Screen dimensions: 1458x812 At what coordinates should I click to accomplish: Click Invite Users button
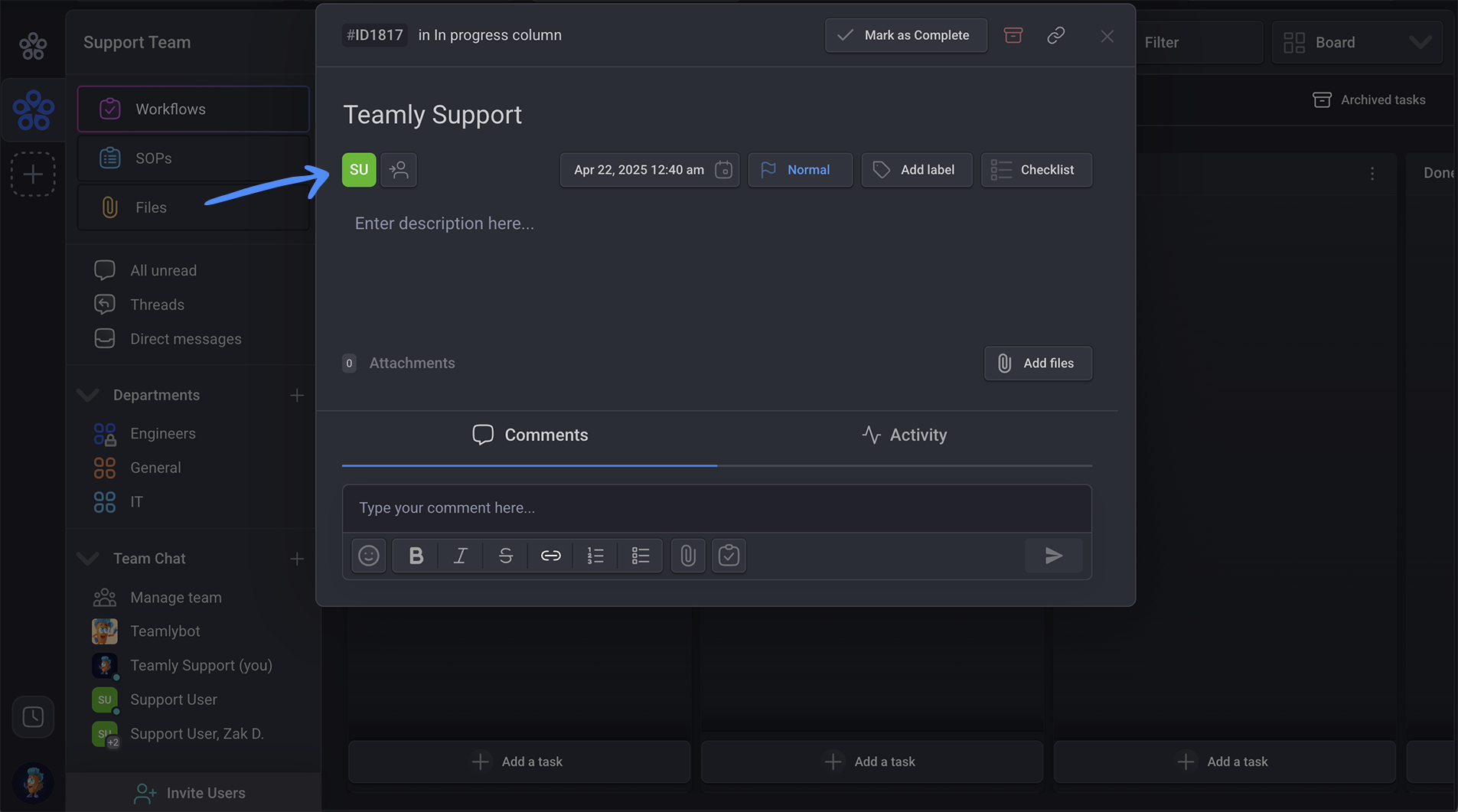pos(194,793)
